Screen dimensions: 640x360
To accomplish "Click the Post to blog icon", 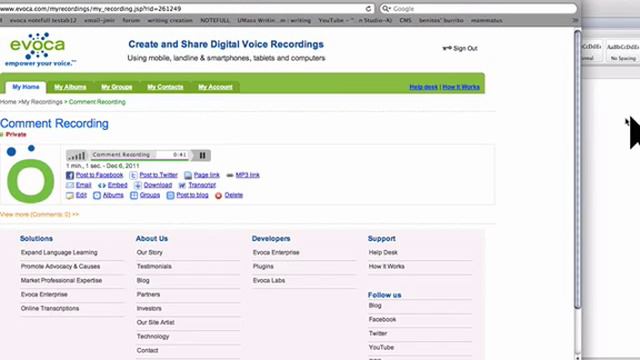I will click(170, 196).
